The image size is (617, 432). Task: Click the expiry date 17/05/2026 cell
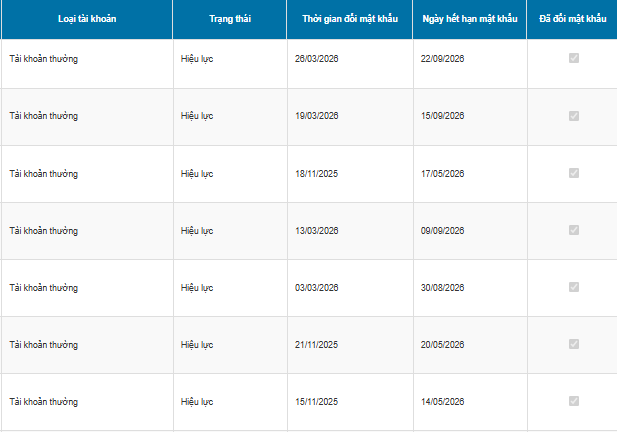coord(443,174)
